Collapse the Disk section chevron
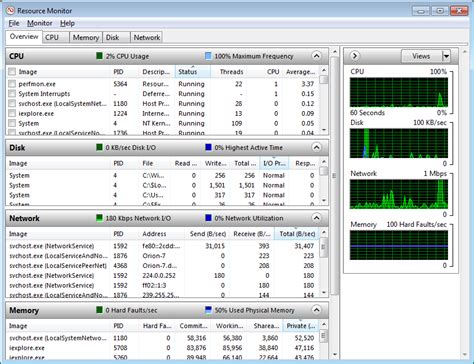The height and width of the screenshot is (364, 474). click(316, 147)
